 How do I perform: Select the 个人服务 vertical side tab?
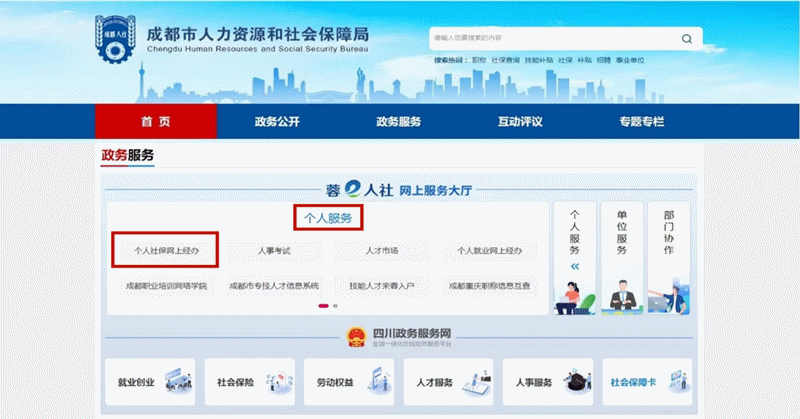click(x=574, y=258)
